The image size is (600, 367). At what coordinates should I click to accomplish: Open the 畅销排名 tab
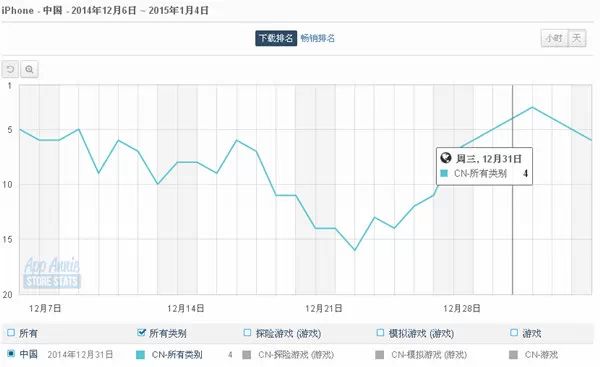[x=318, y=38]
